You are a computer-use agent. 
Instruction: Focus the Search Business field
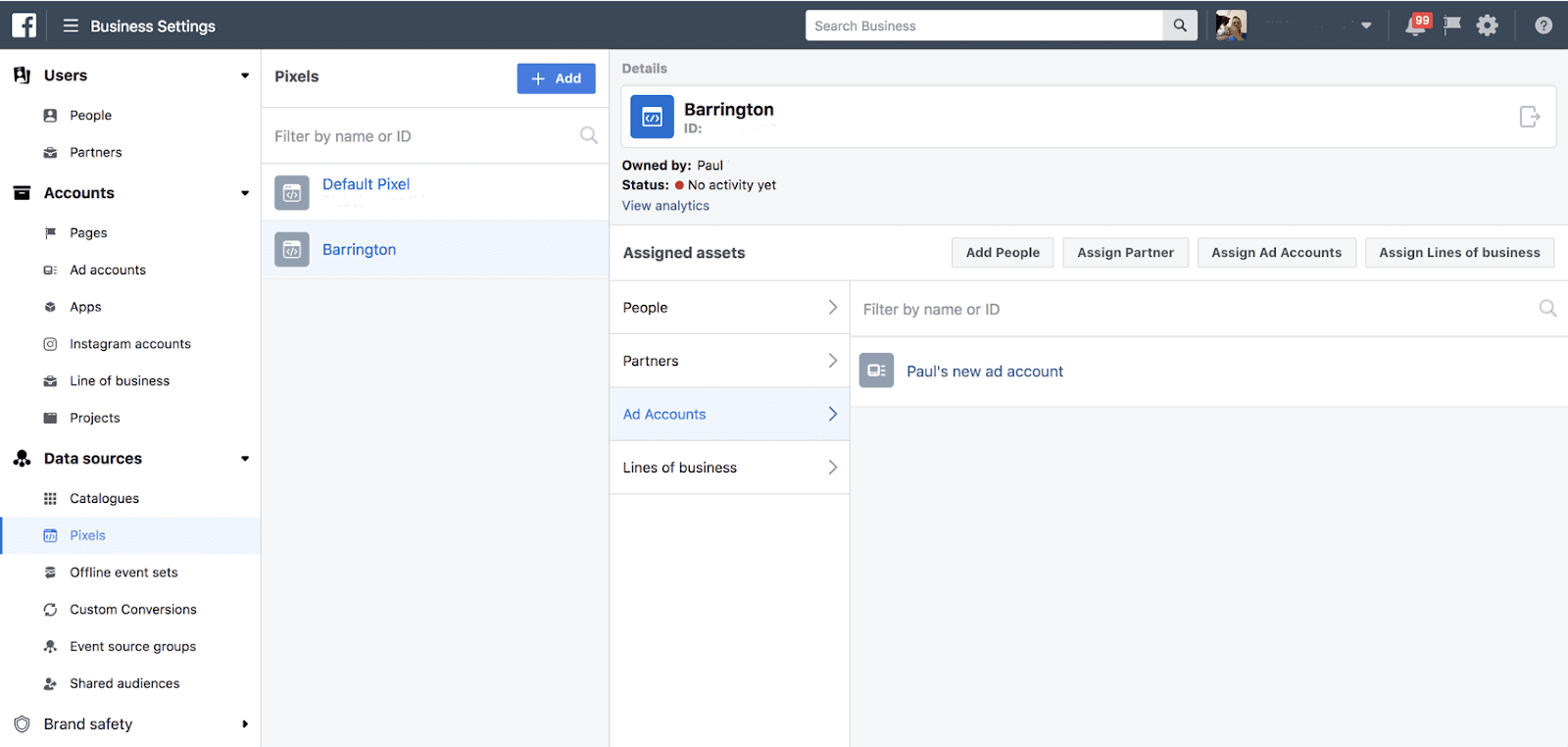(984, 25)
